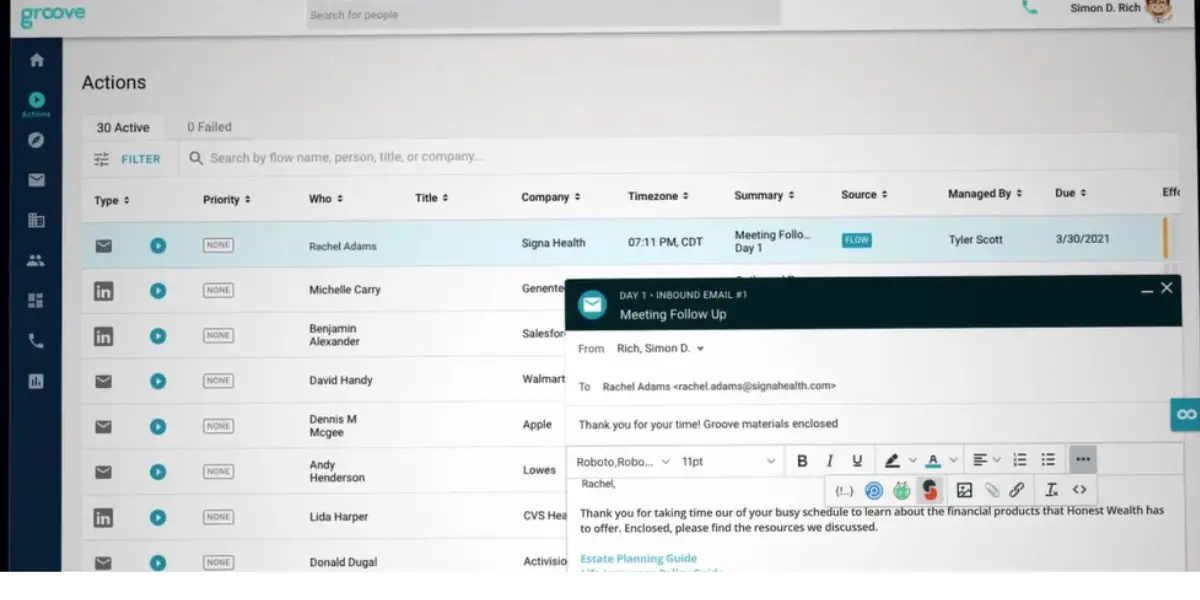This screenshot has height=600, width=1200.
Task: Insert a numbered list in the email
Action: (1020, 460)
